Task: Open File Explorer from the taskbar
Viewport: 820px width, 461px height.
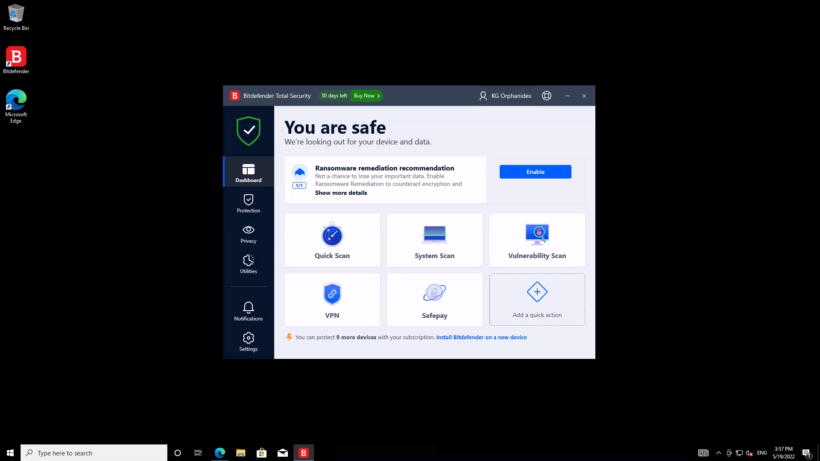Action: point(241,453)
